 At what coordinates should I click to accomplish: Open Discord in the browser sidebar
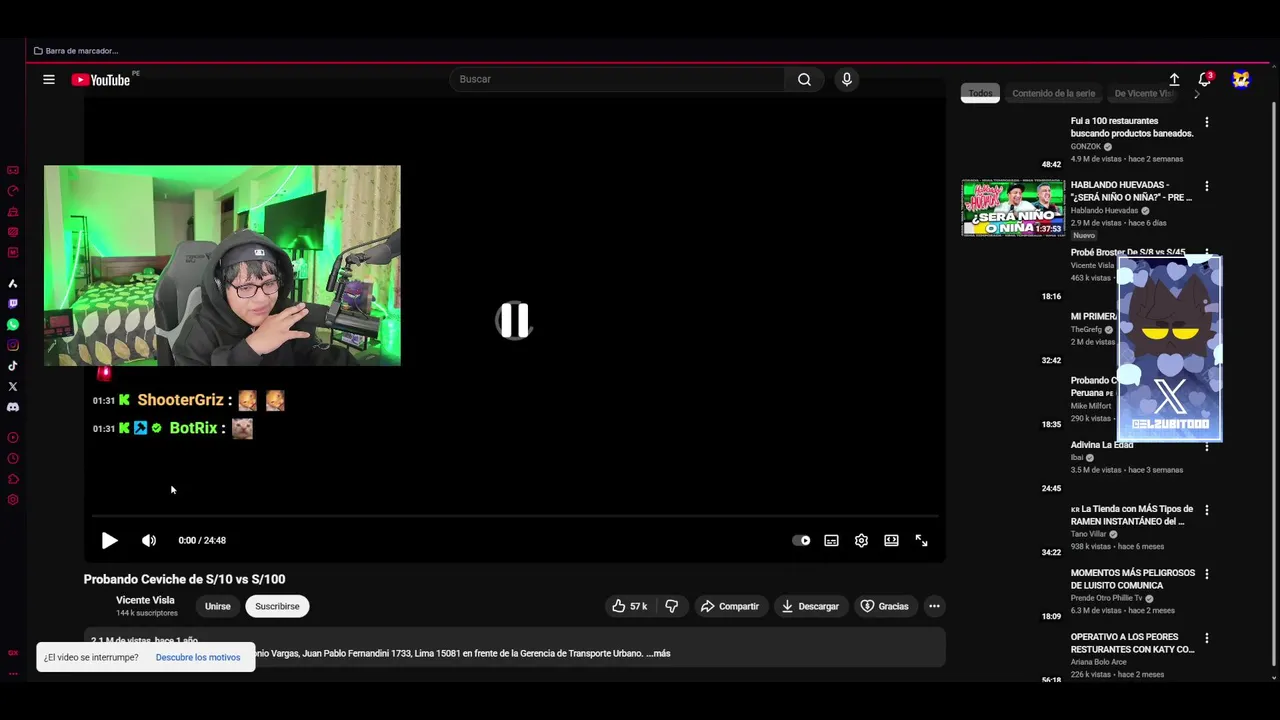(13, 407)
